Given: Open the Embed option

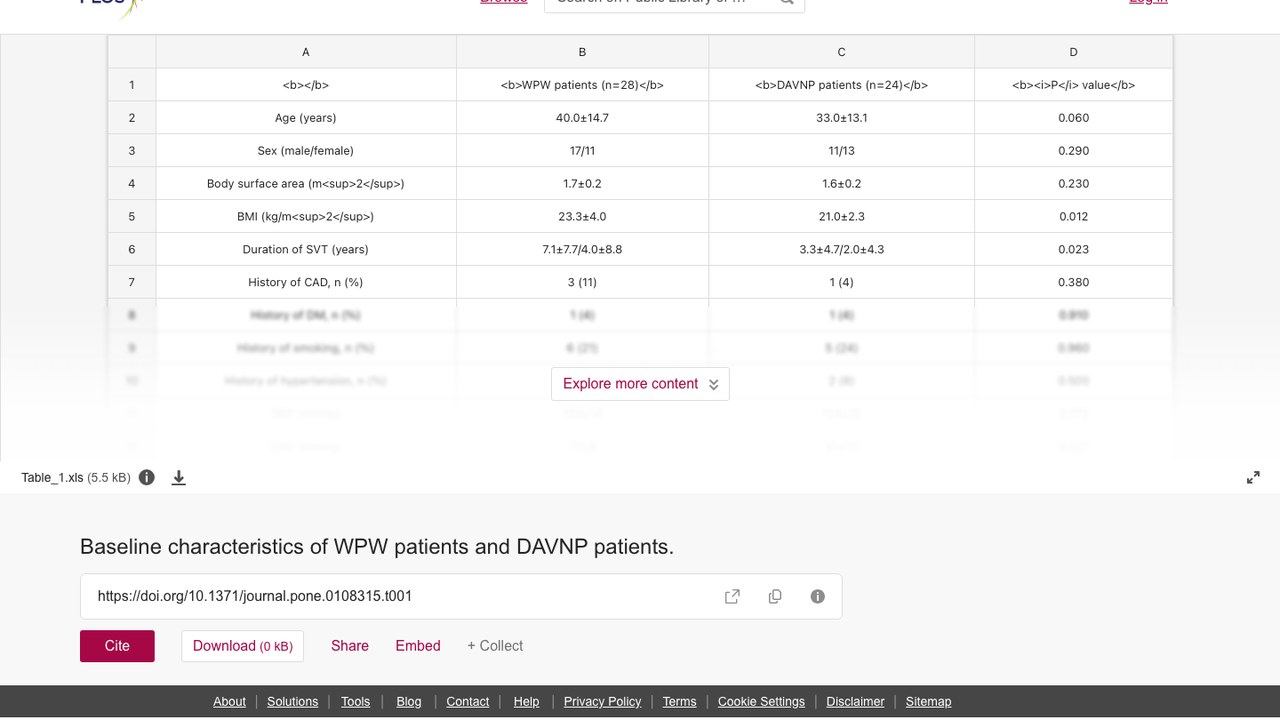Looking at the screenshot, I should (418, 646).
